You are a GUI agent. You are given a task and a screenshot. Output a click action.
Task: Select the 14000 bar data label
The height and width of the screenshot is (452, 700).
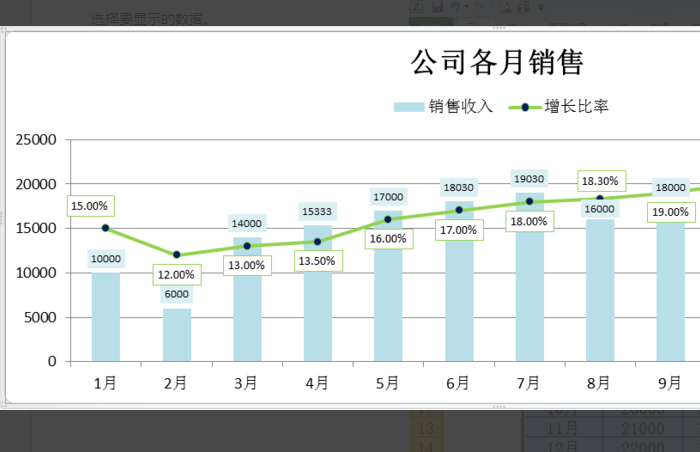pos(247,223)
